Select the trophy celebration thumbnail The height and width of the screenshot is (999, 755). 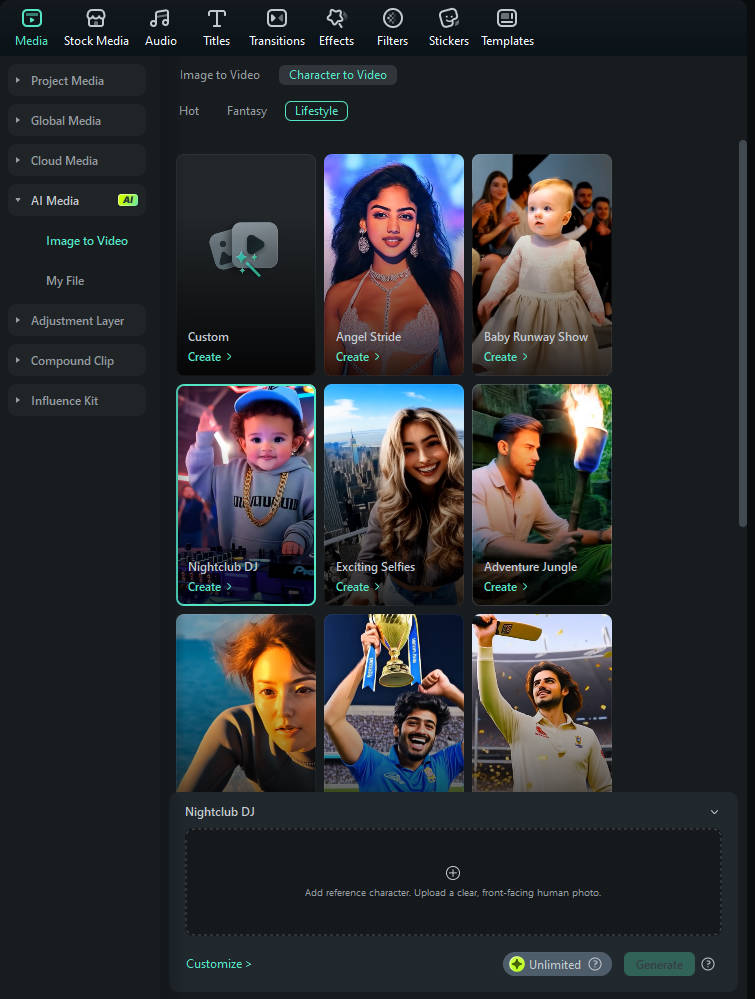pos(394,703)
